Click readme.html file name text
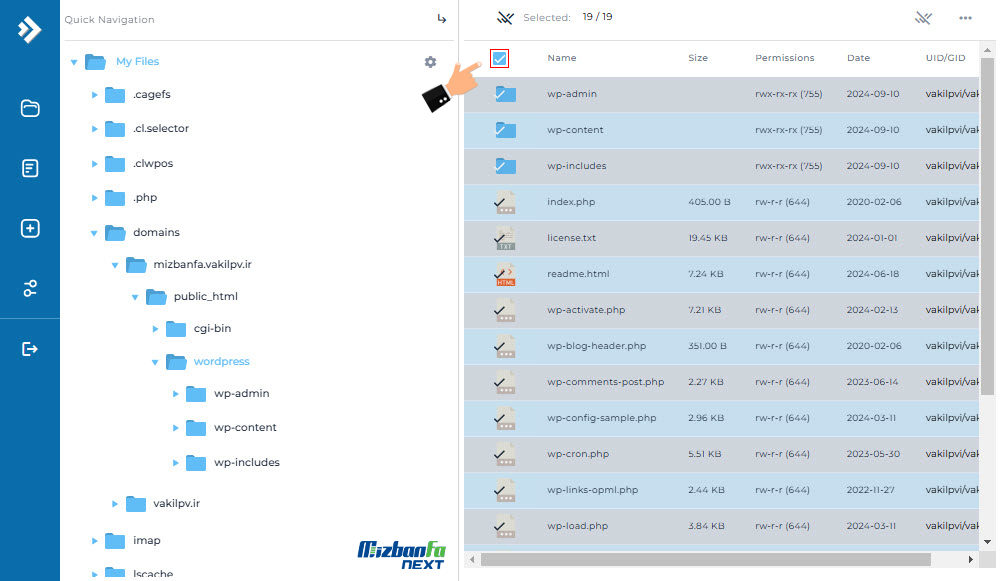 click(x=578, y=274)
